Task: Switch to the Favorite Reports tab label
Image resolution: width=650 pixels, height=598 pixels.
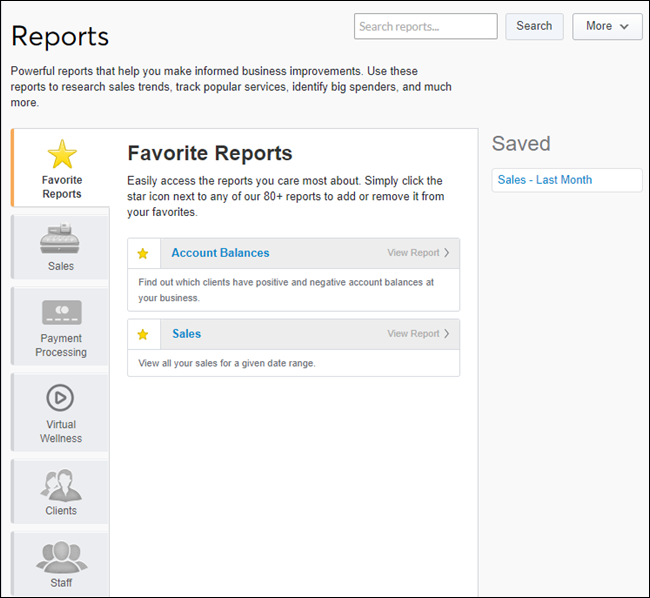Action: (x=62, y=187)
